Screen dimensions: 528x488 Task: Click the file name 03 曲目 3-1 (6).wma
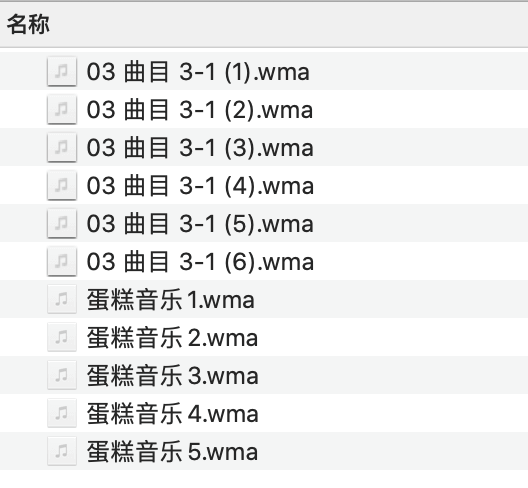point(200,262)
